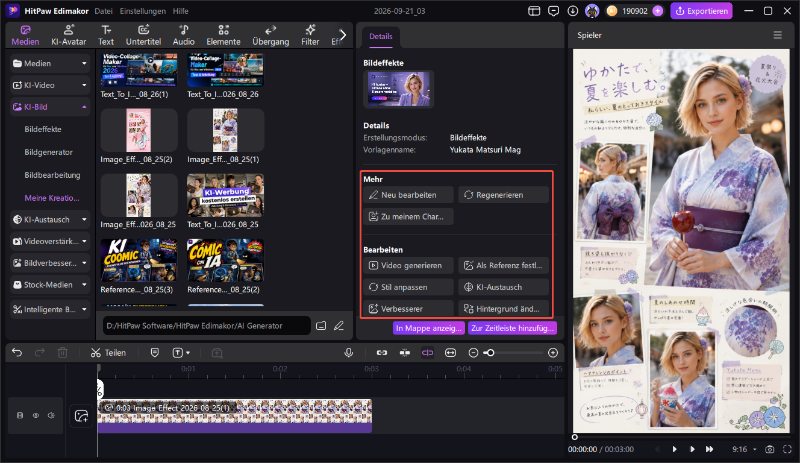Expand the Bildverbesser... sidebar section
The width and height of the screenshot is (800, 463).
pos(49,263)
